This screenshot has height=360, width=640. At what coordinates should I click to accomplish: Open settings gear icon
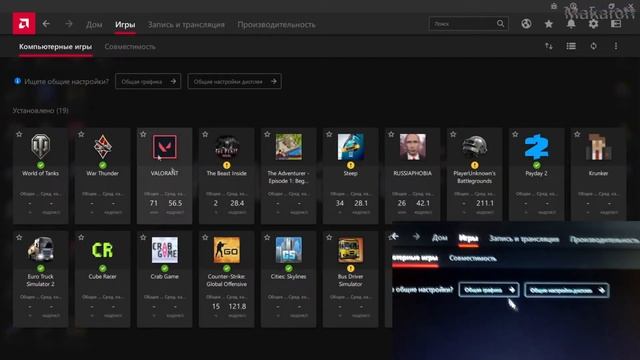pos(593,24)
